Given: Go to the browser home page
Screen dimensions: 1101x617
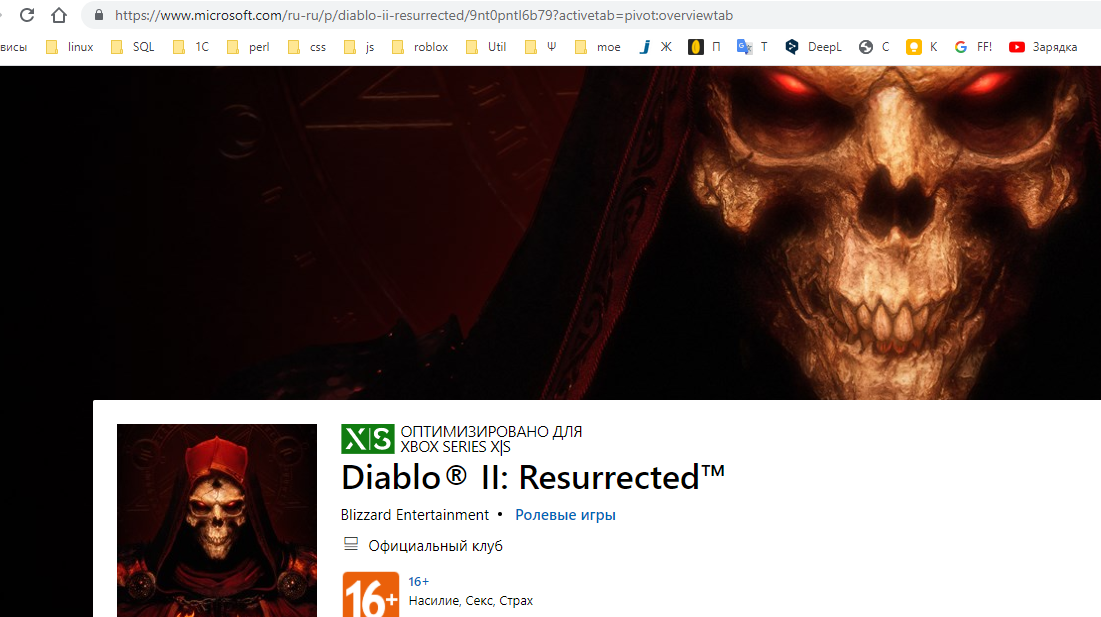Looking at the screenshot, I should 59,15.
